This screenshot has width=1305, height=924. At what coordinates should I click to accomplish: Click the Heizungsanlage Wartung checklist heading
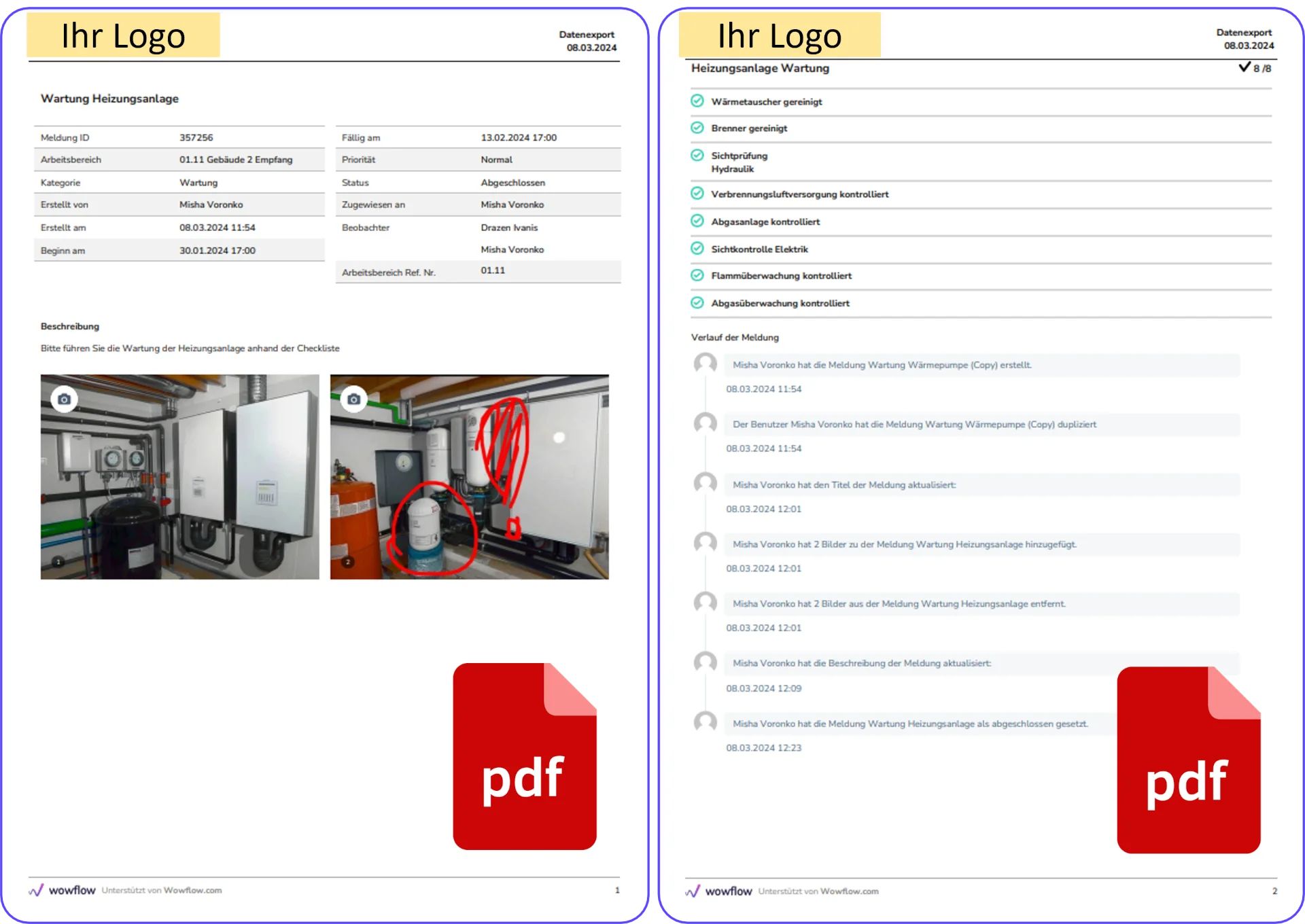click(x=760, y=68)
